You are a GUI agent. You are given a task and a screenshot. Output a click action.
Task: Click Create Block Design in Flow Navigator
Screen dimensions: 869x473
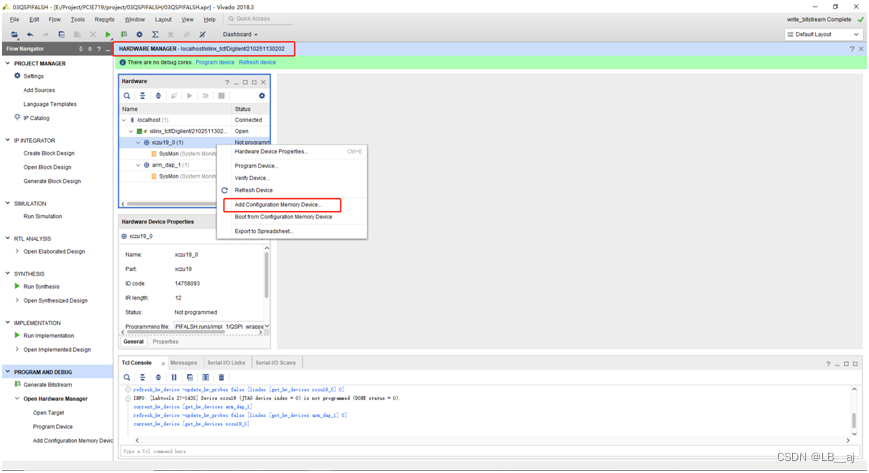[x=49, y=153]
